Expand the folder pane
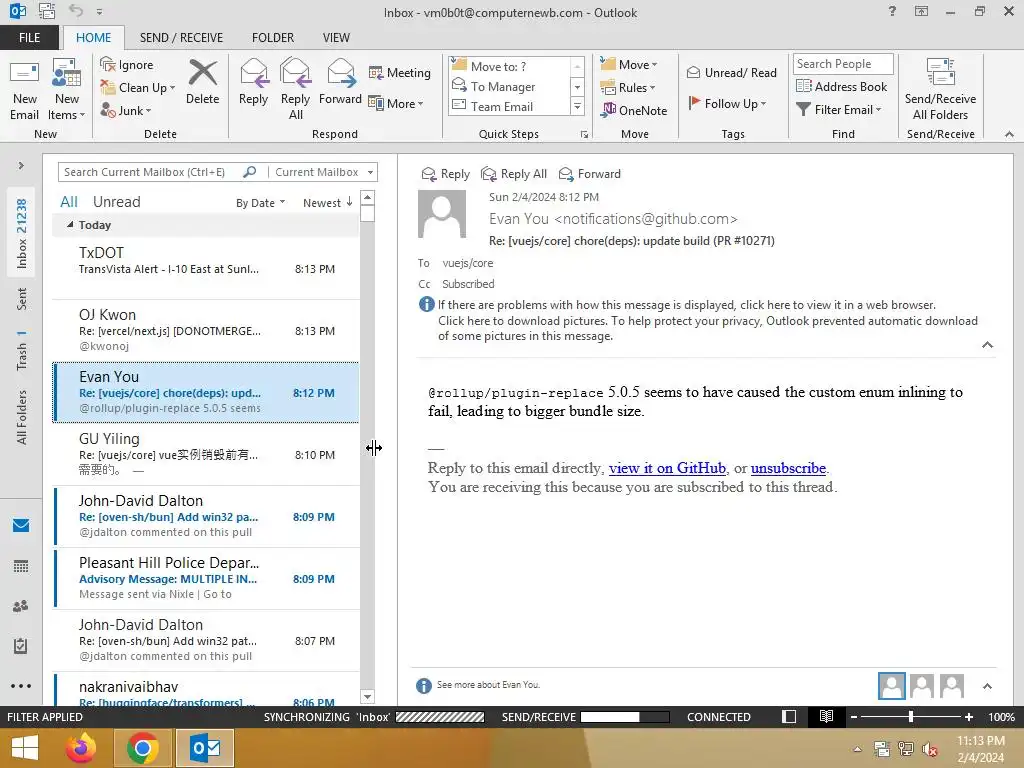The width and height of the screenshot is (1024, 768). point(21,166)
